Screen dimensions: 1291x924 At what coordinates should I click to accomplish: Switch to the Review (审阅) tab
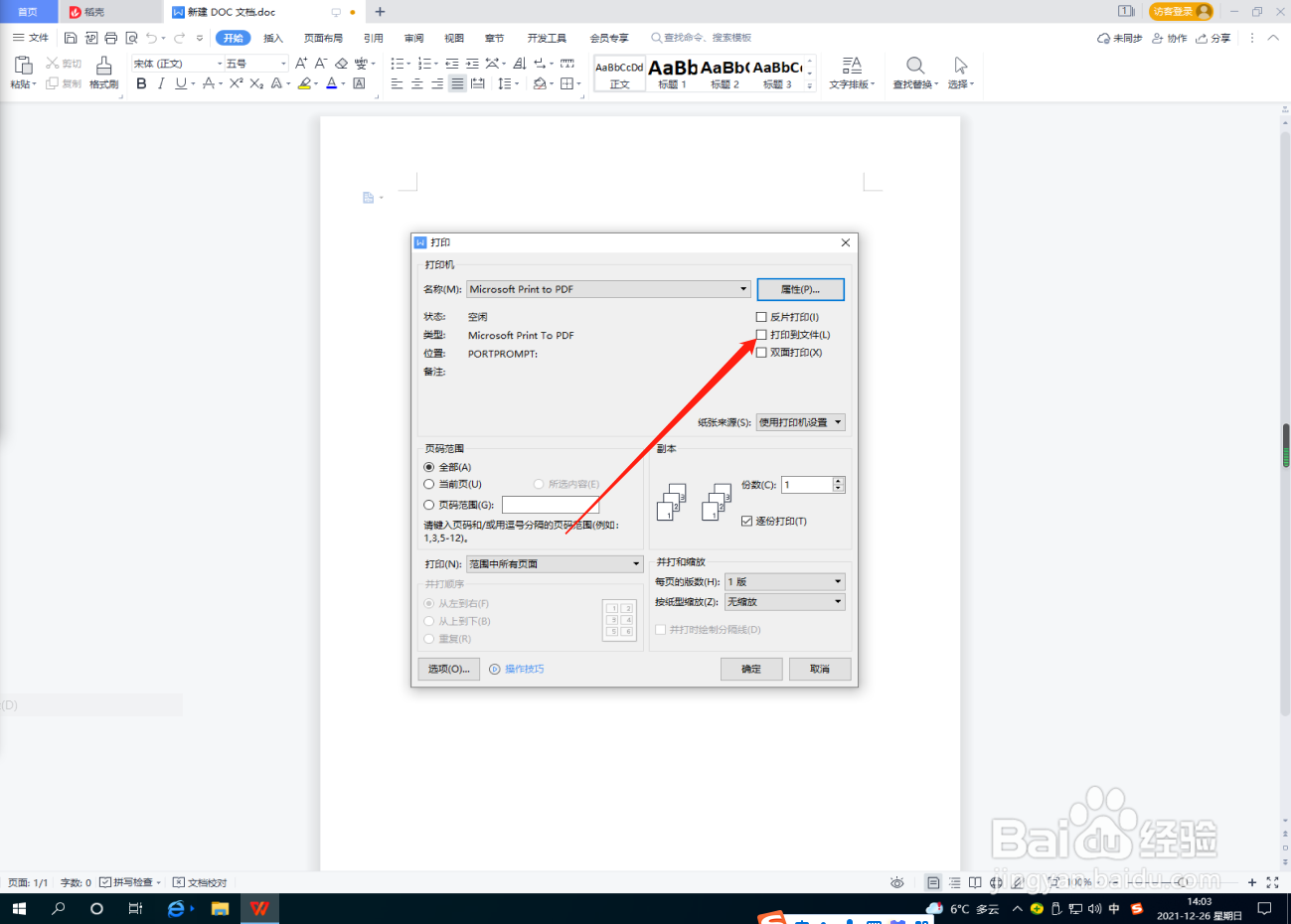tap(413, 38)
